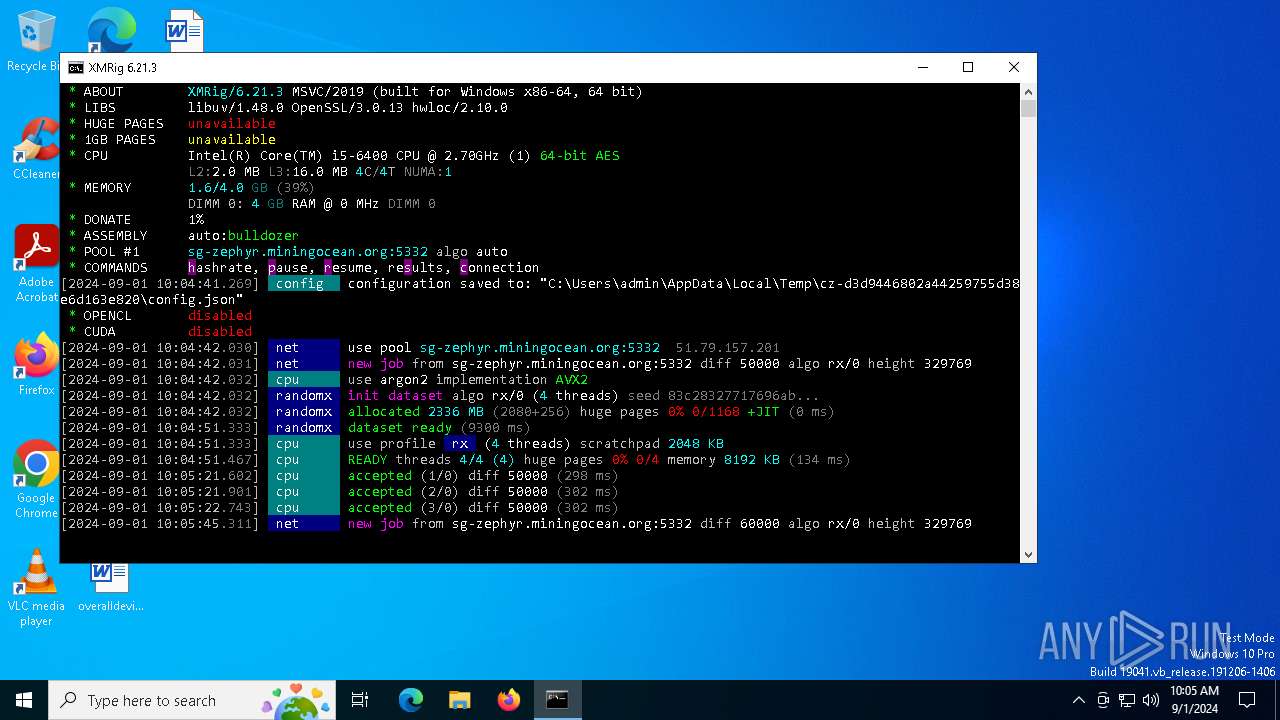Click the 'allocated 2336 MB' log text

[416, 412]
